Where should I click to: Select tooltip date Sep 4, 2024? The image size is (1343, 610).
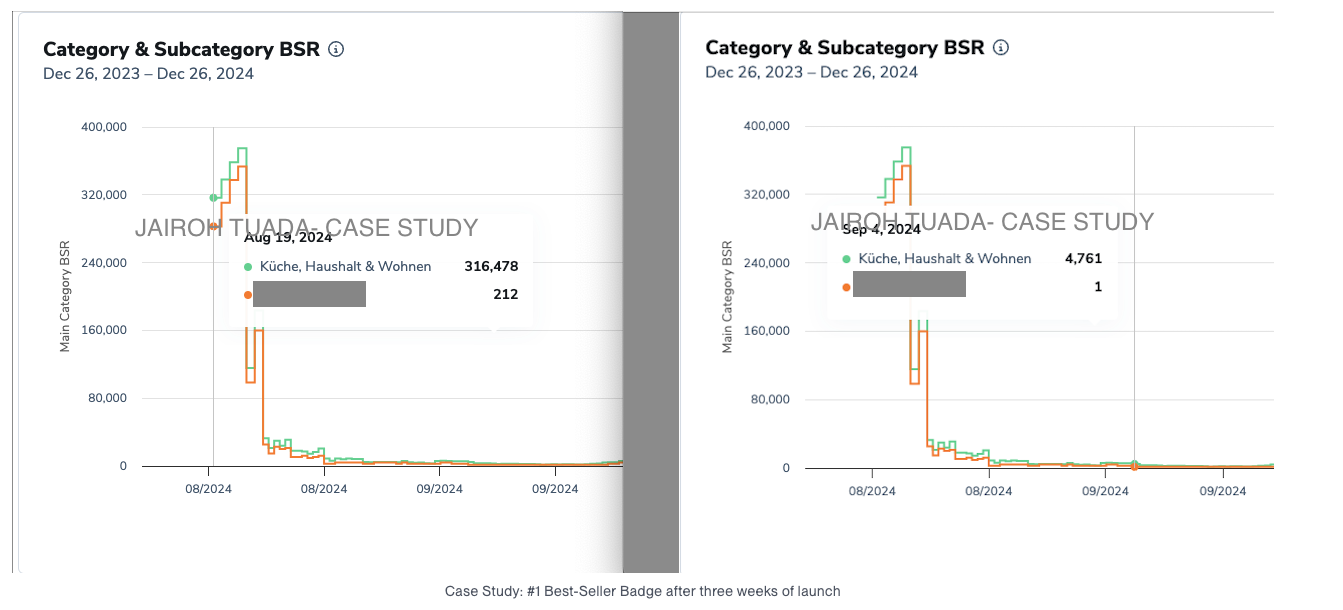(x=882, y=229)
